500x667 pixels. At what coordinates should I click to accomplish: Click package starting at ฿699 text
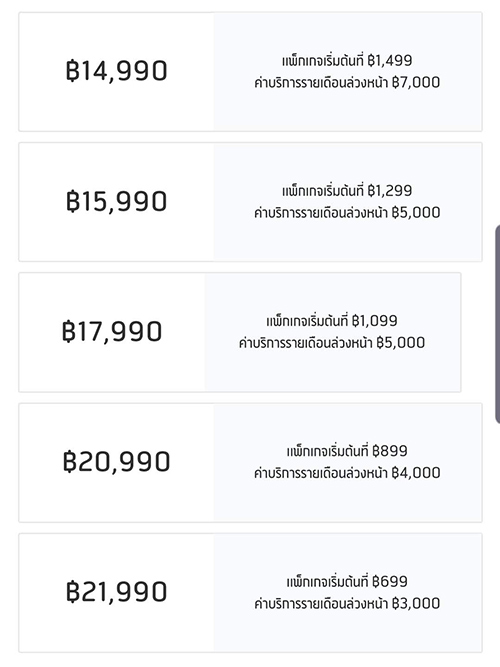[x=347, y=581]
